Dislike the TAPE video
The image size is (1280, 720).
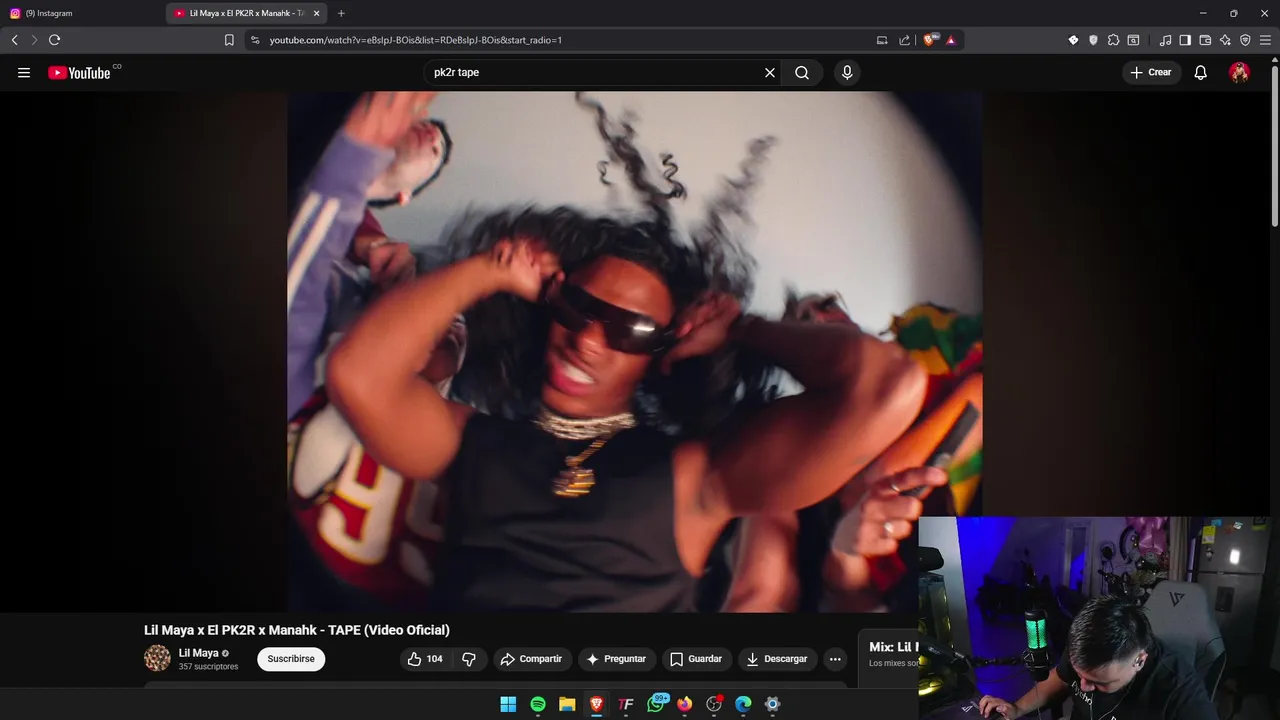(x=469, y=659)
